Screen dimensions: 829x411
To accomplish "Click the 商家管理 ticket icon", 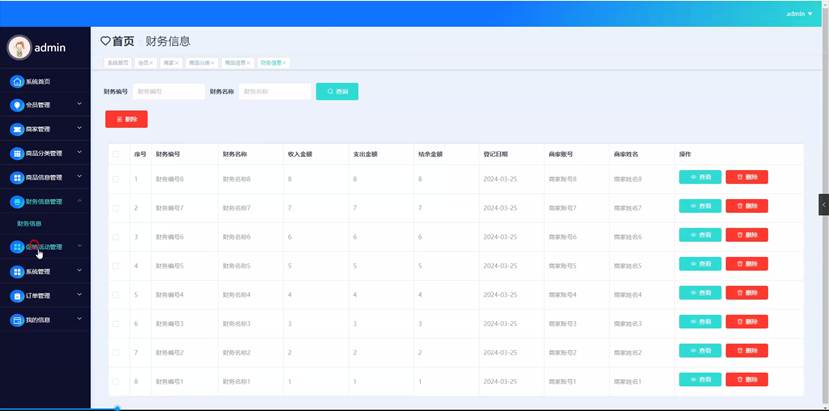I will point(17,129).
